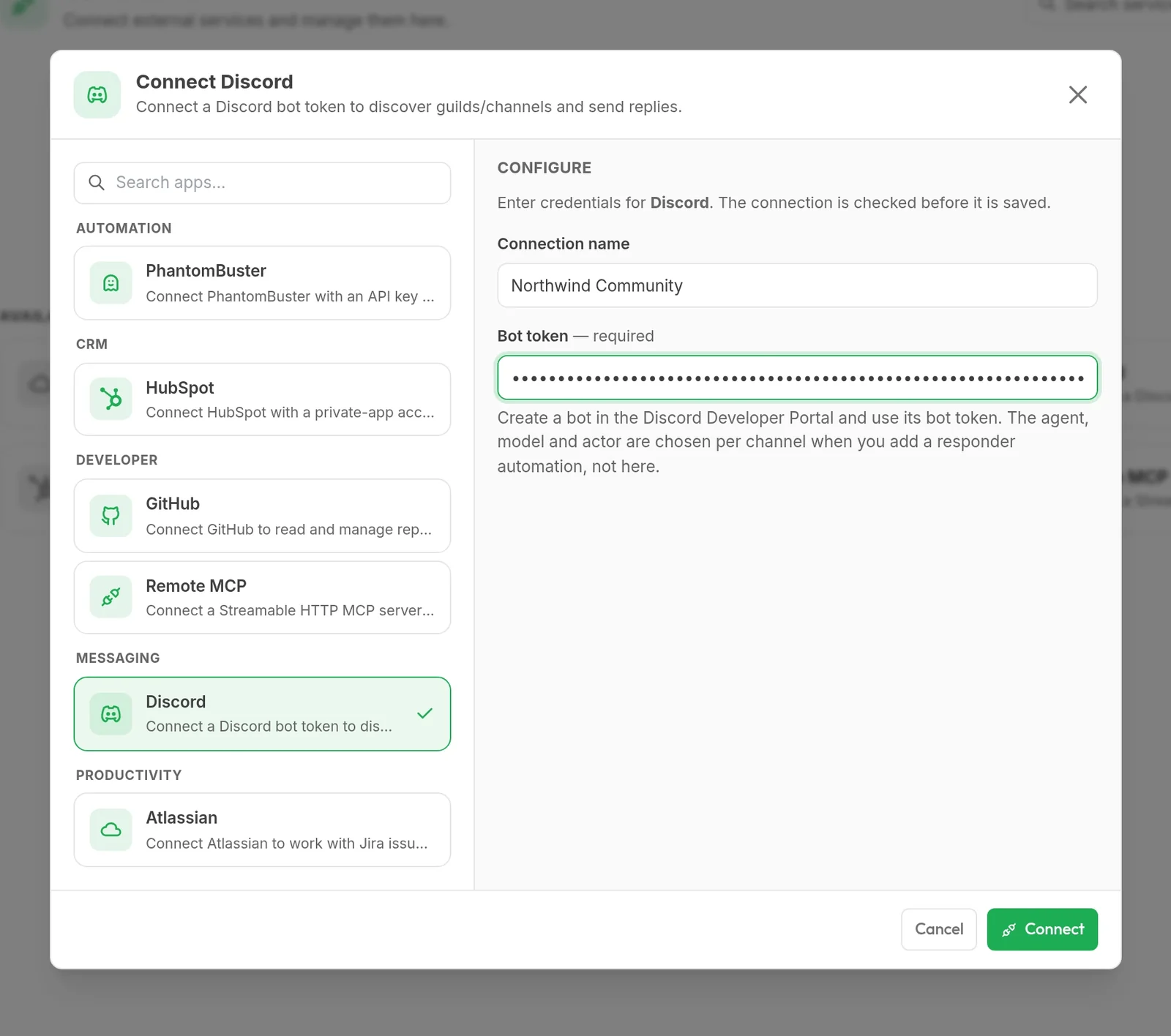Click the PhantomBuster ghost icon
This screenshot has height=1036, width=1171.
[x=111, y=283]
